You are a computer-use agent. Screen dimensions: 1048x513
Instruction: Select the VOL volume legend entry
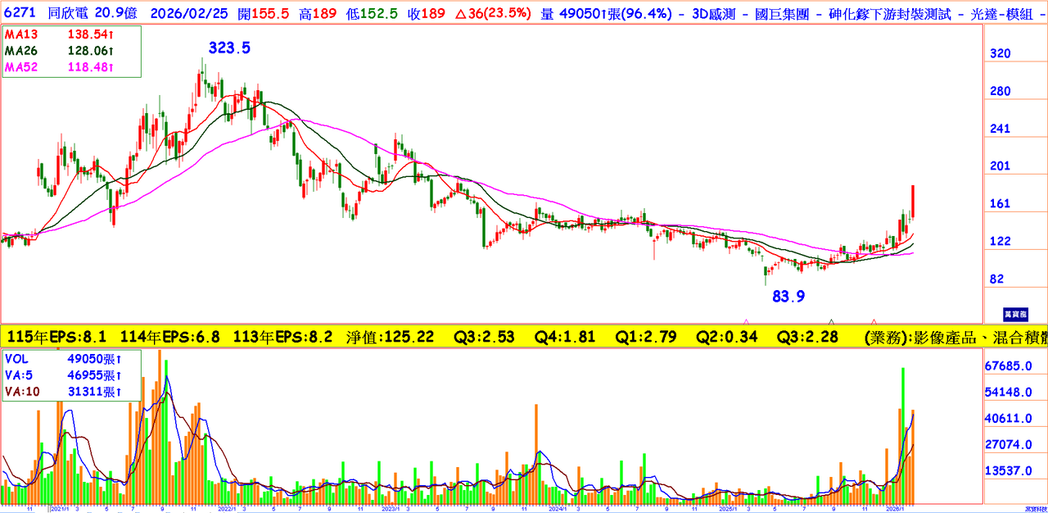point(58,356)
